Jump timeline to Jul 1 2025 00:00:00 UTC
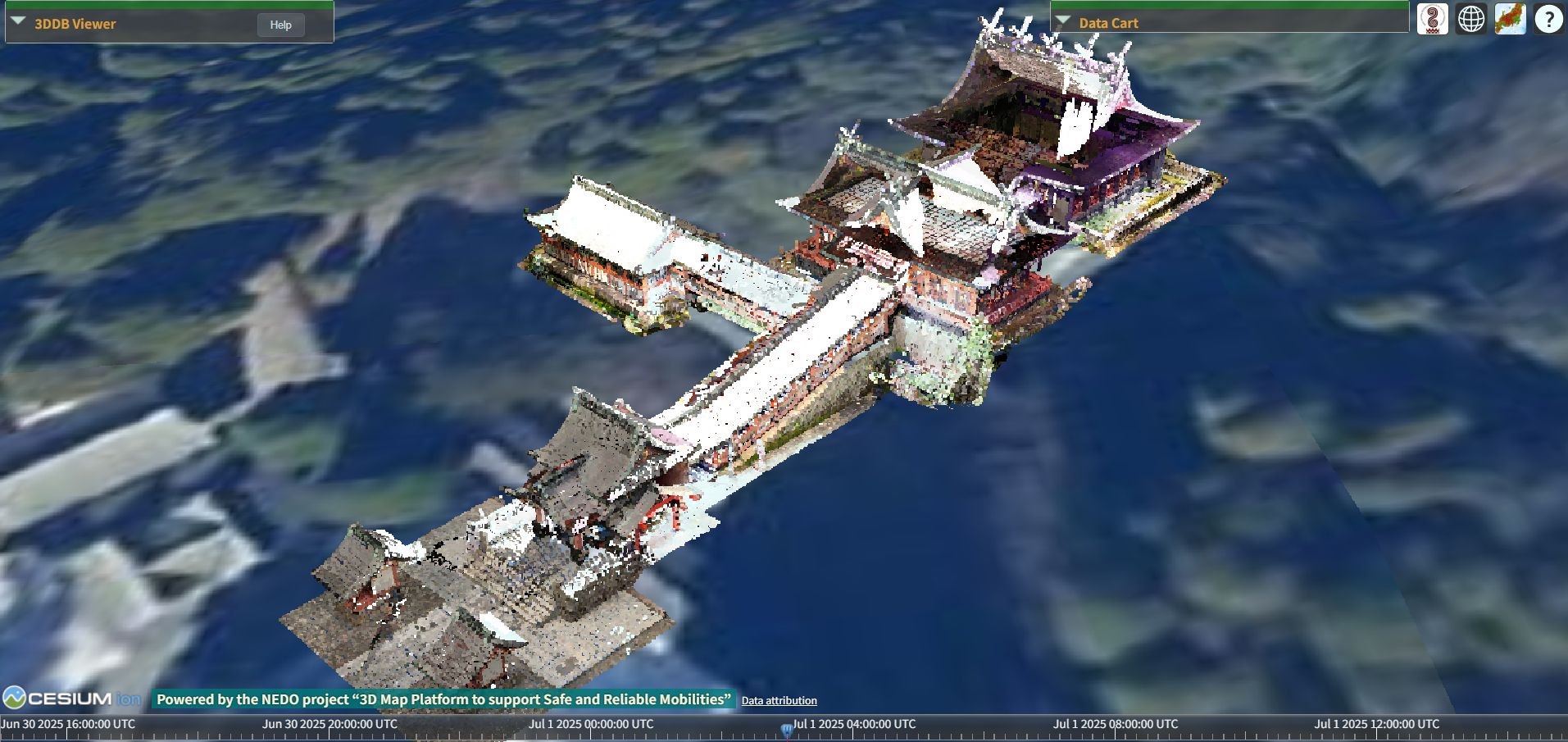Screen dimensions: 1568x742 pos(590,726)
